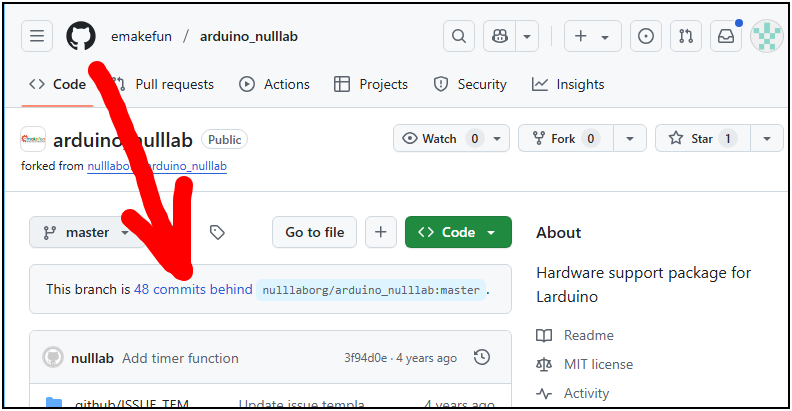Open commit hash 3f94d0e
Image resolution: width=792 pixels, height=411 pixels.
click(x=366, y=358)
